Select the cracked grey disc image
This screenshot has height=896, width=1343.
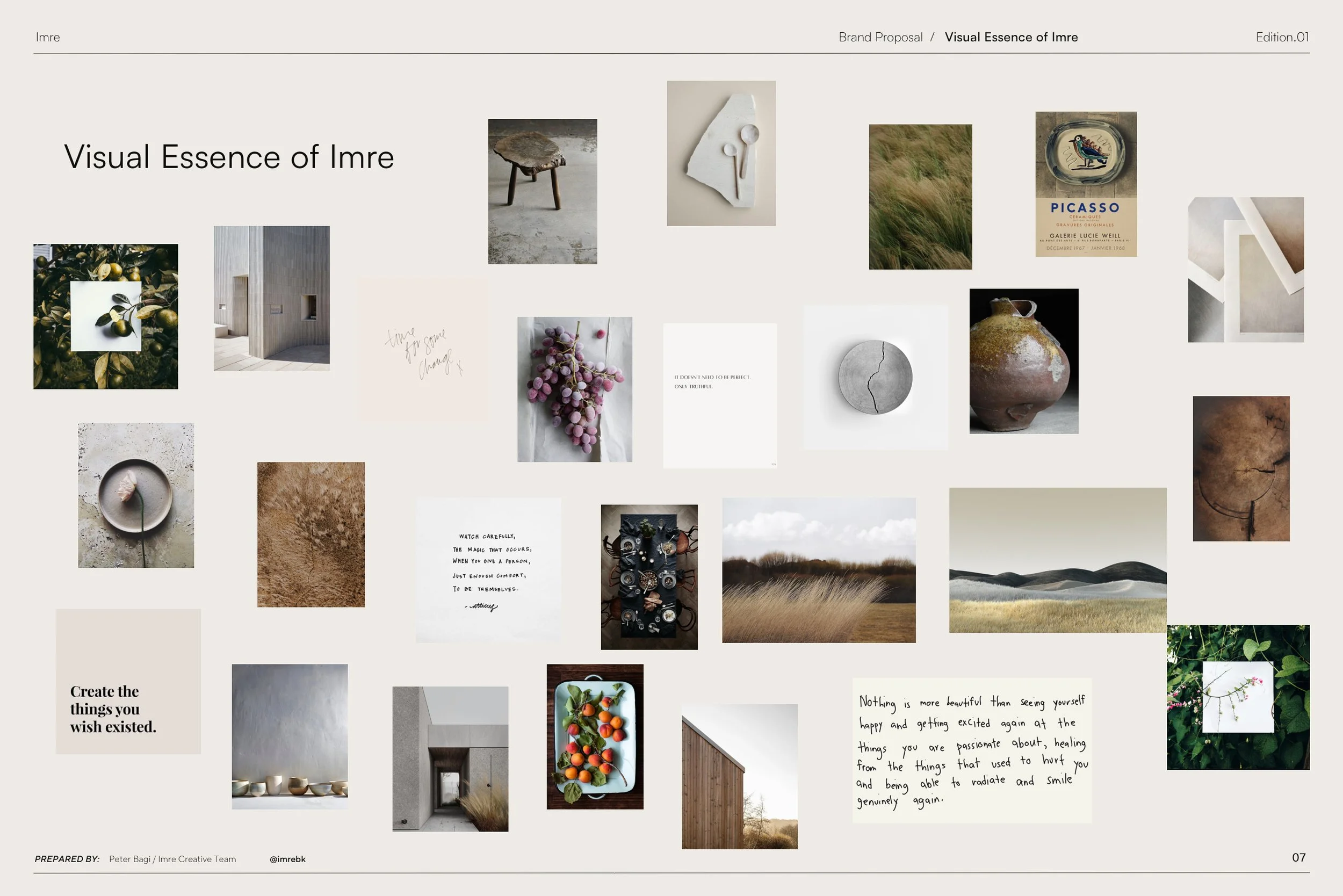point(876,377)
